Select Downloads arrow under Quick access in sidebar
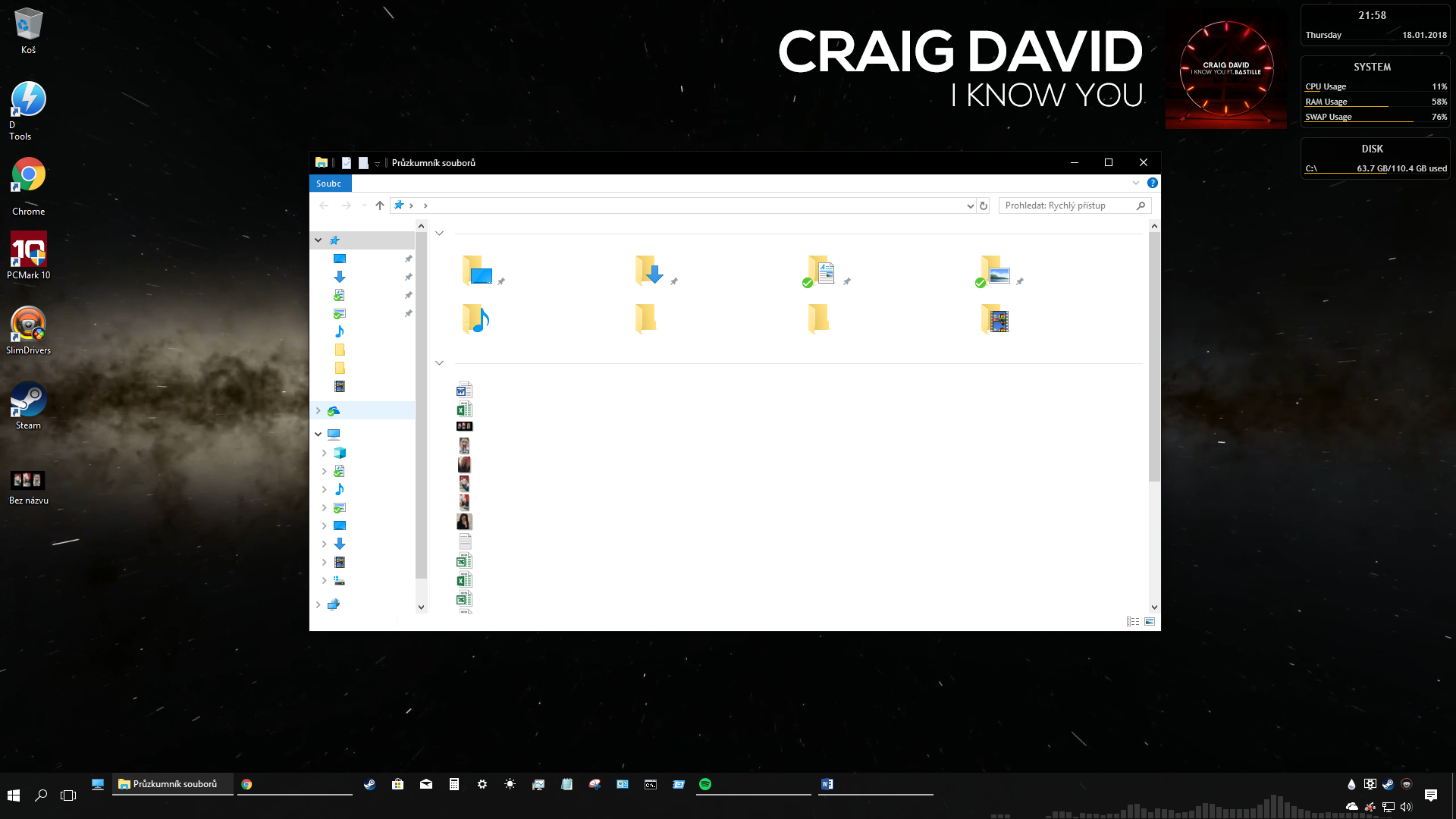 pos(340,277)
